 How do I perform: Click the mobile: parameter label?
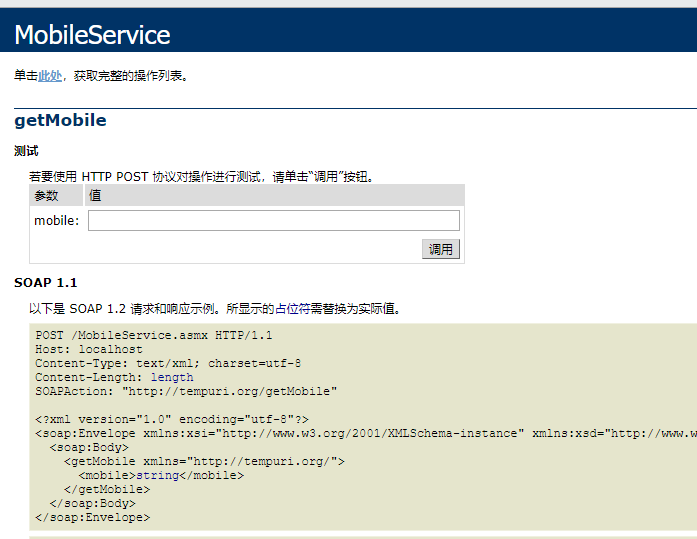(x=57, y=221)
